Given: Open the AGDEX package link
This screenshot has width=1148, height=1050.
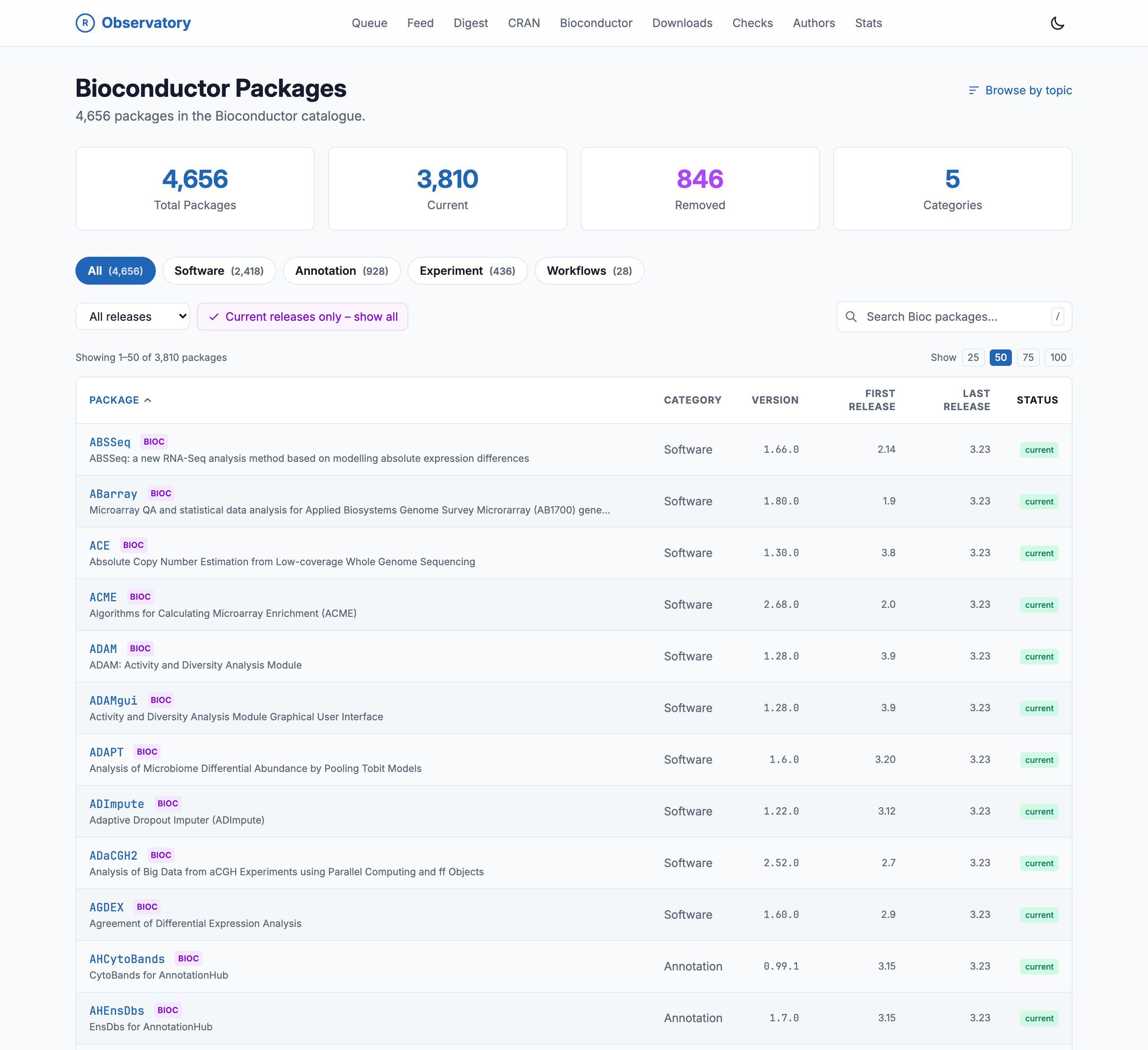Looking at the screenshot, I should 107,908.
